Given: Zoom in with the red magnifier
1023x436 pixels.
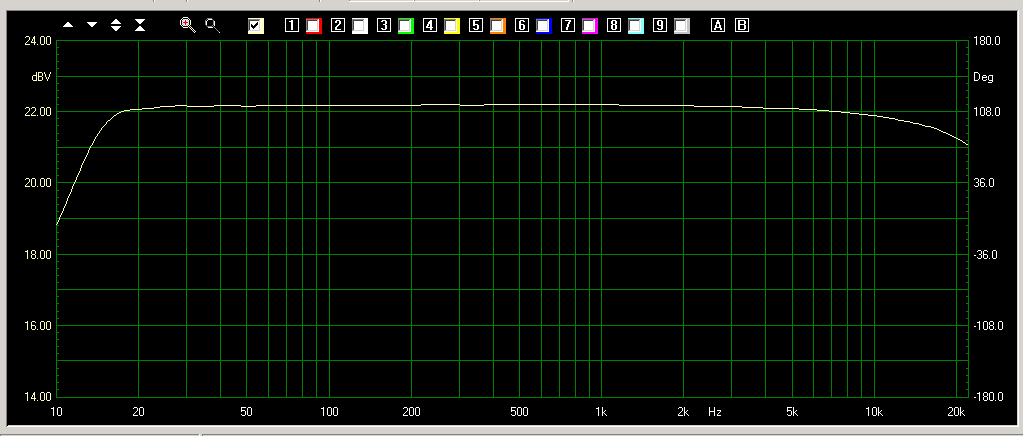Looking at the screenshot, I should [x=187, y=25].
